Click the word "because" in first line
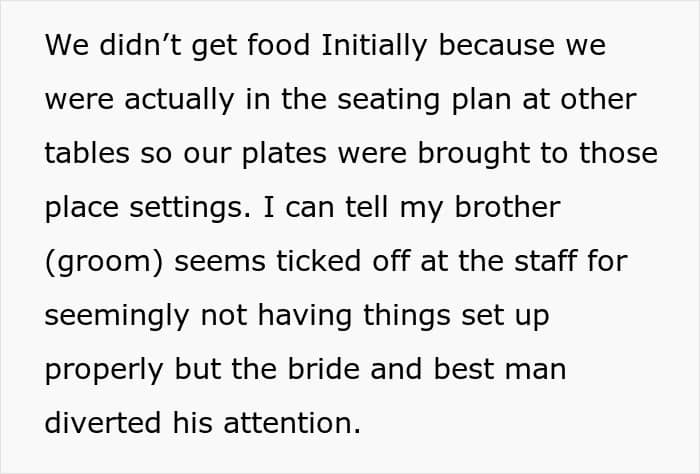This screenshot has width=700, height=474. pyautogui.click(x=497, y=45)
